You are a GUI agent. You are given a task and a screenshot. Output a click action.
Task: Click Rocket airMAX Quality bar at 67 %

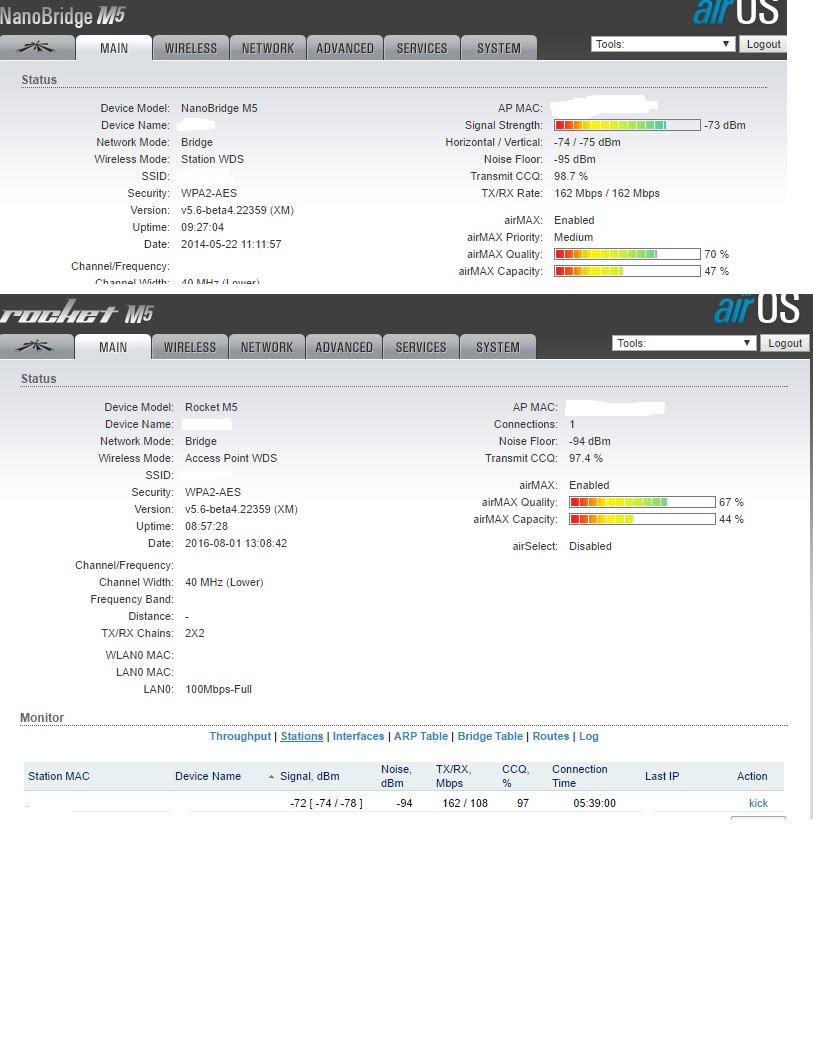tap(642, 502)
